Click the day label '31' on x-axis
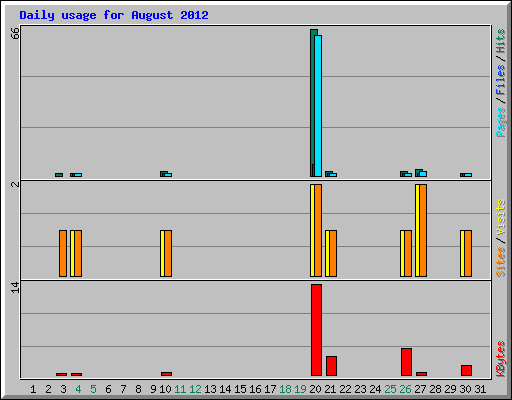The height and width of the screenshot is (400, 512). click(480, 389)
